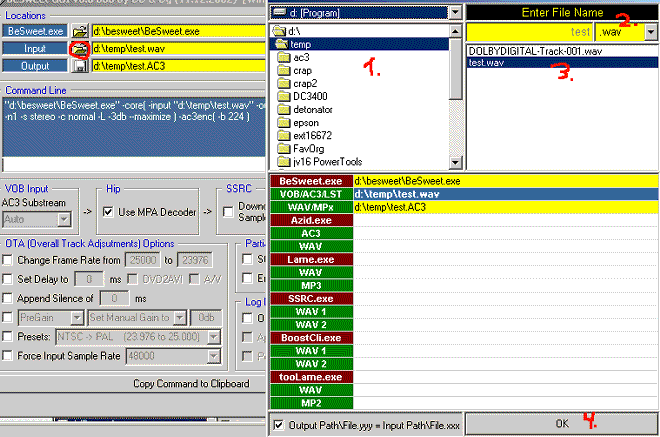This screenshot has width=660, height=437.
Task: Toggle the Use MPA Decoder checkbox
Action: 108,212
